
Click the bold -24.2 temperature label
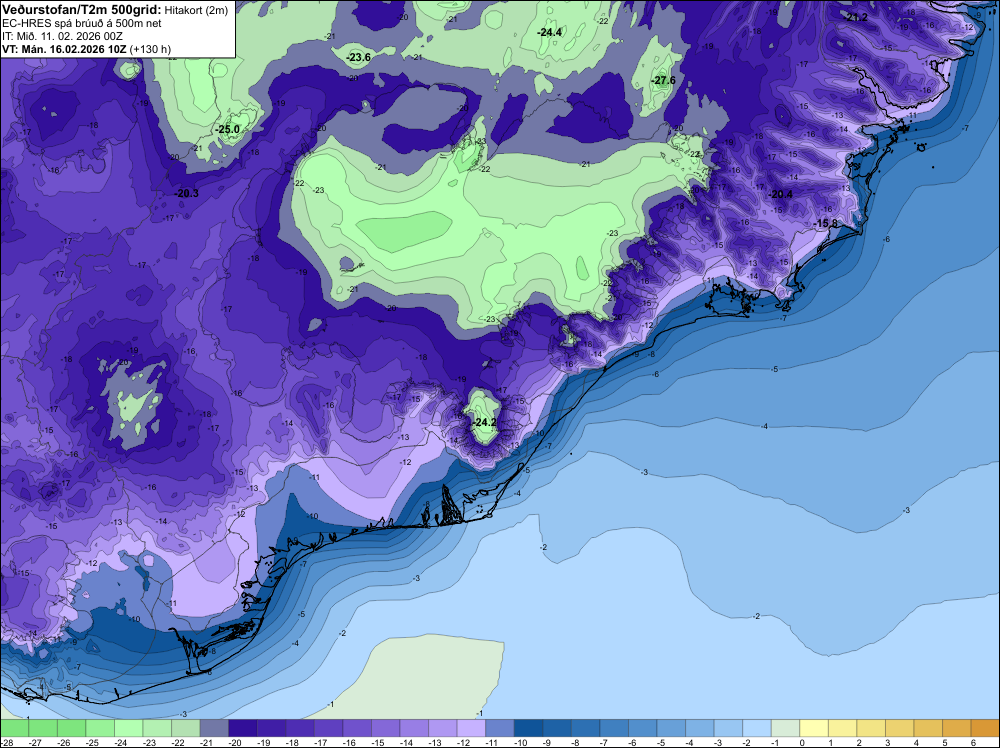[485, 422]
